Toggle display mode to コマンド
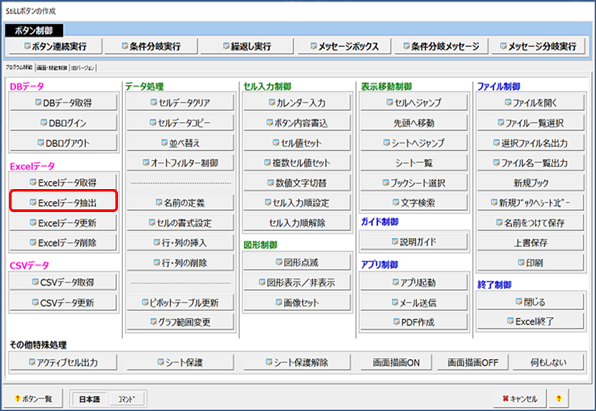The image size is (596, 411). 126,399
